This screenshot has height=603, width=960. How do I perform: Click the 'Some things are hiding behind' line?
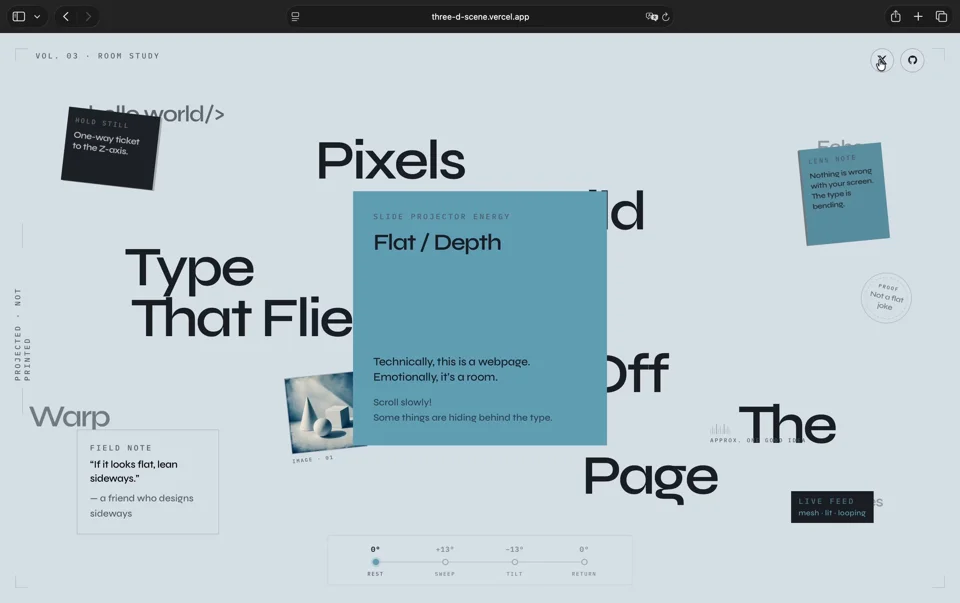(x=463, y=418)
